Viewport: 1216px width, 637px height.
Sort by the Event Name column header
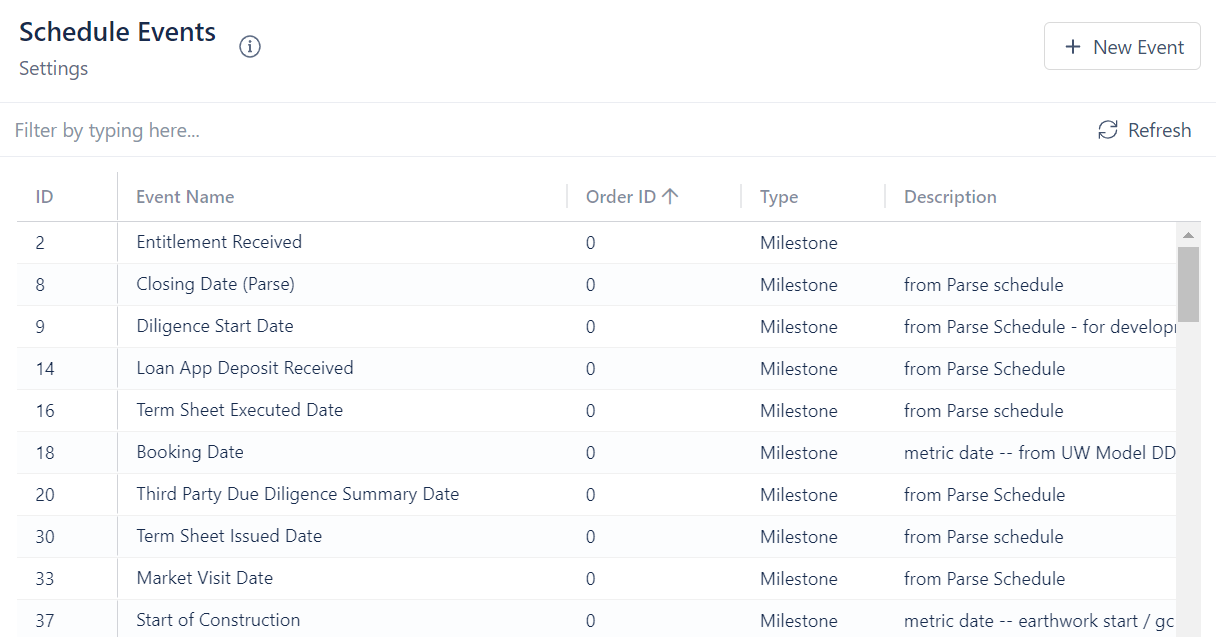click(185, 197)
